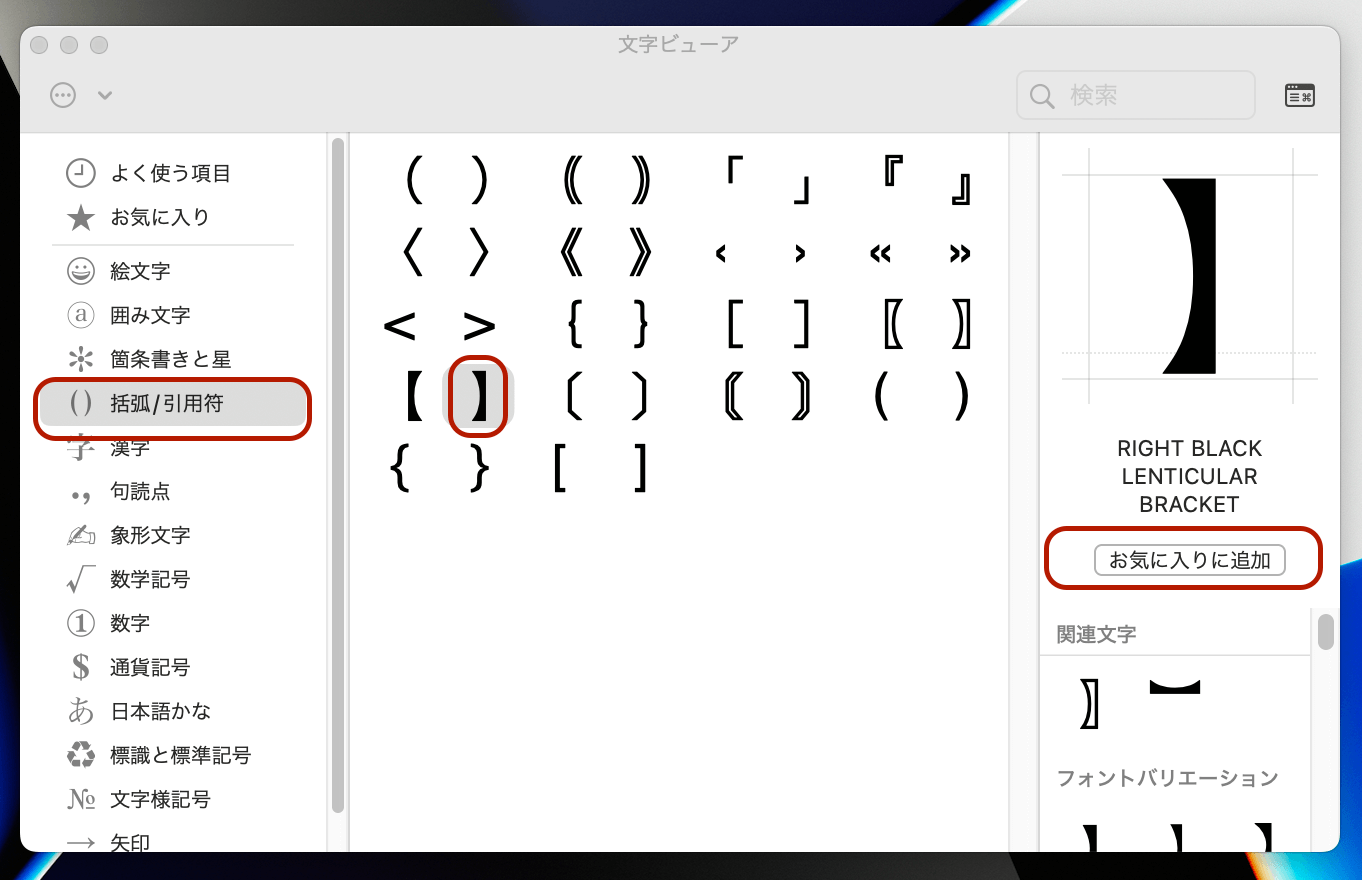
Task: Click the 文字ビューア window title
Action: click(679, 44)
